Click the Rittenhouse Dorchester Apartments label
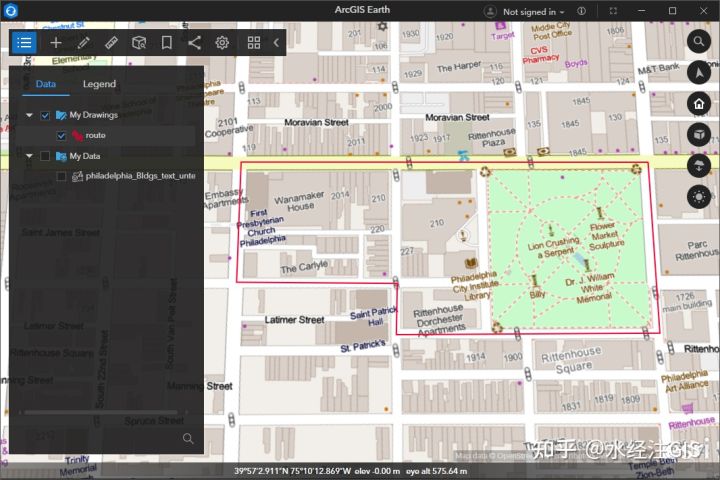 pyautogui.click(x=440, y=320)
